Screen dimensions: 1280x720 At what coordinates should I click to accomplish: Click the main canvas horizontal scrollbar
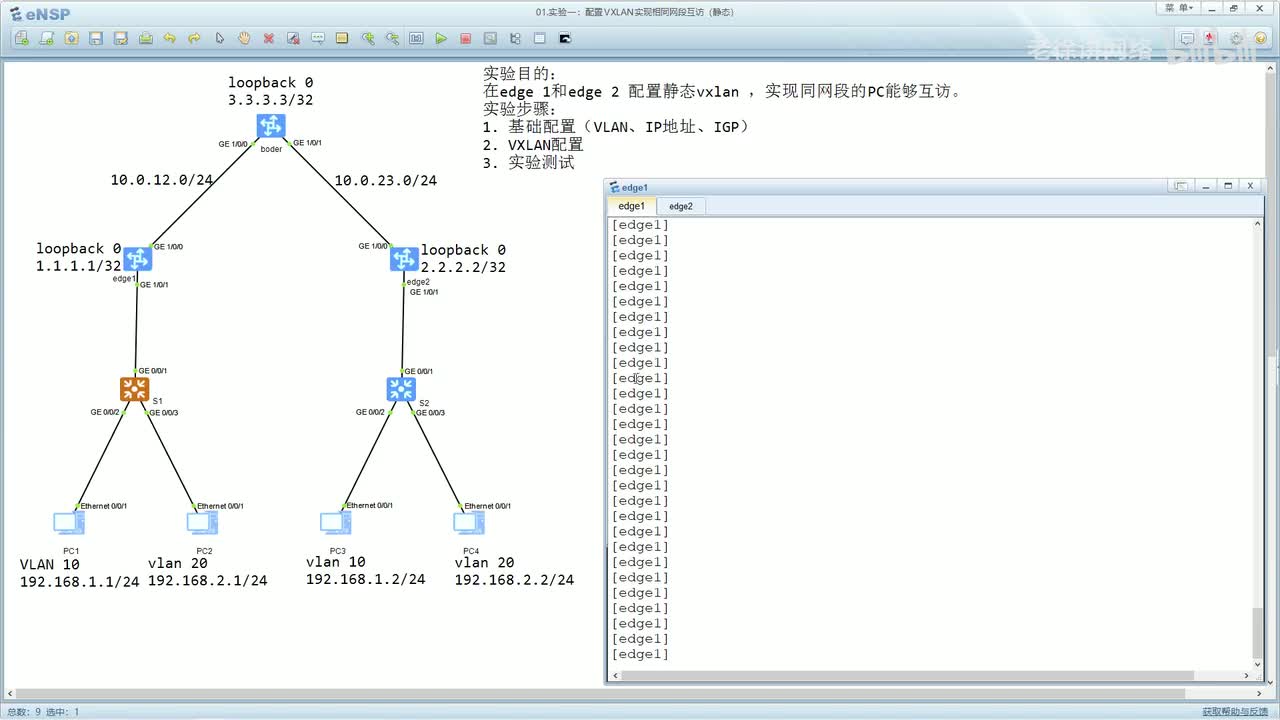598,693
